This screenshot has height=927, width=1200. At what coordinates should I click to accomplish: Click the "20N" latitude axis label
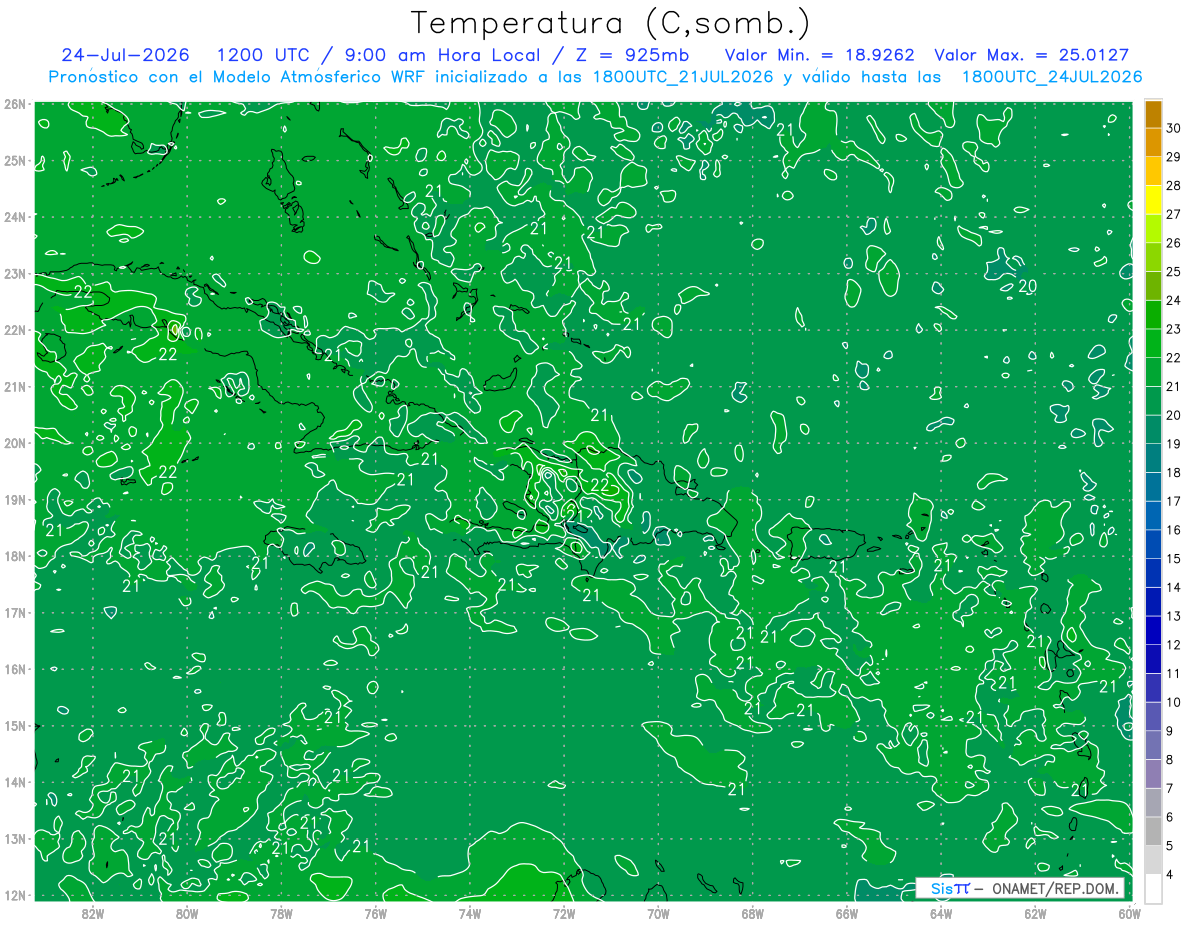[x=14, y=443]
